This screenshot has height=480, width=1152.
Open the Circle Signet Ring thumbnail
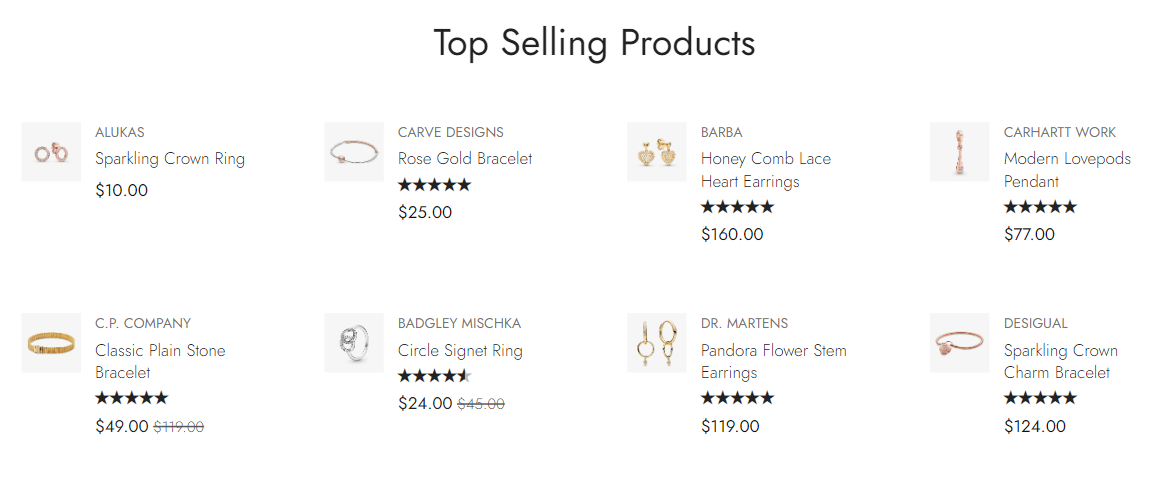tap(354, 343)
